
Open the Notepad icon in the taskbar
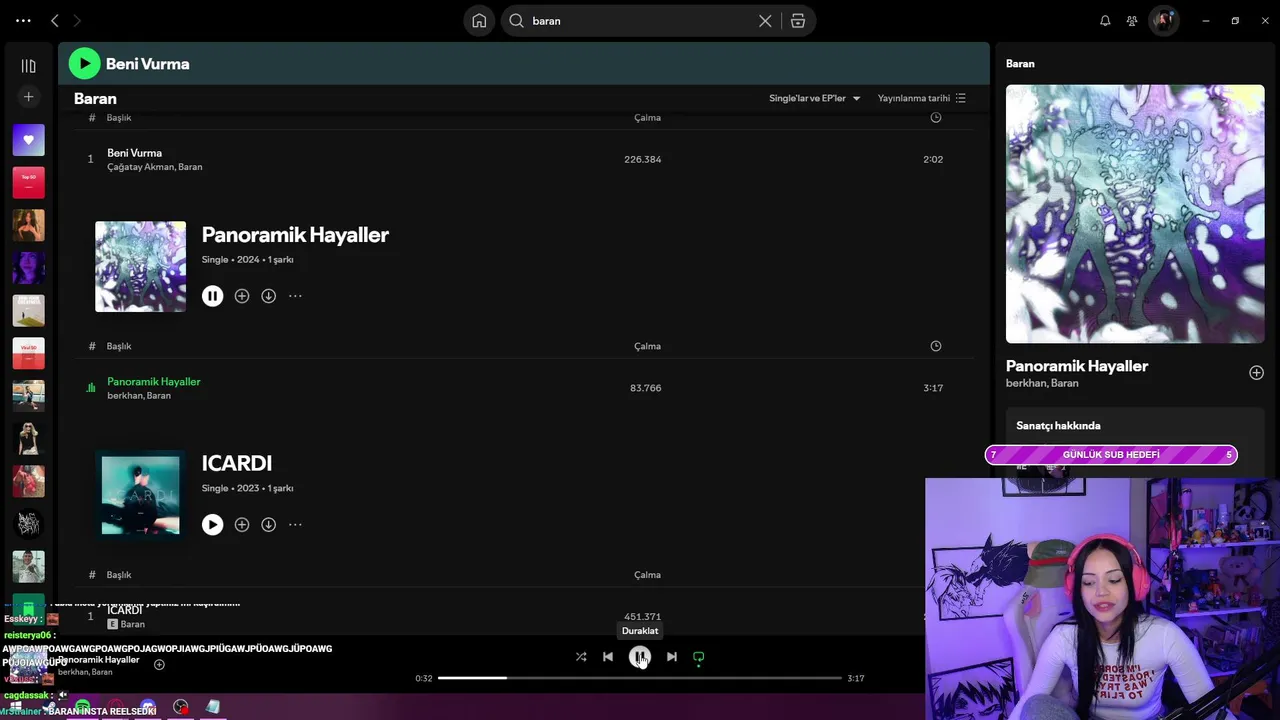(x=213, y=707)
